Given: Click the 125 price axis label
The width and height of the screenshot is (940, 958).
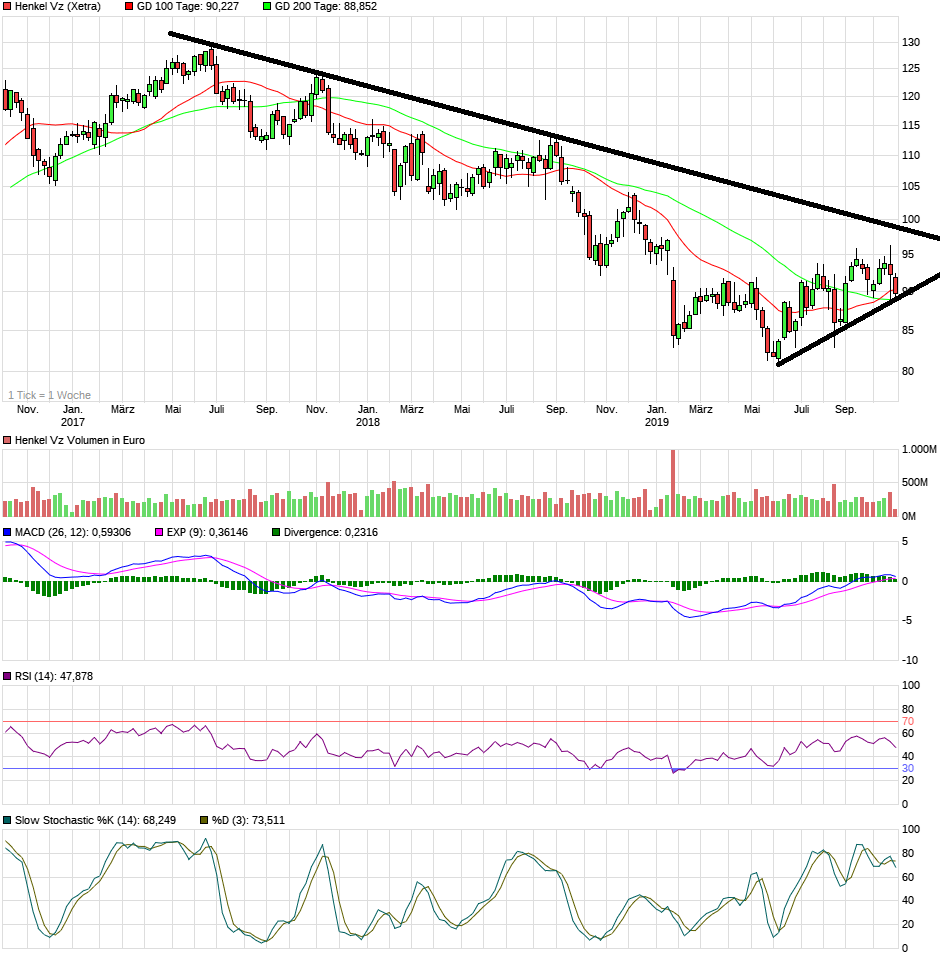Looking at the screenshot, I should 911,68.
